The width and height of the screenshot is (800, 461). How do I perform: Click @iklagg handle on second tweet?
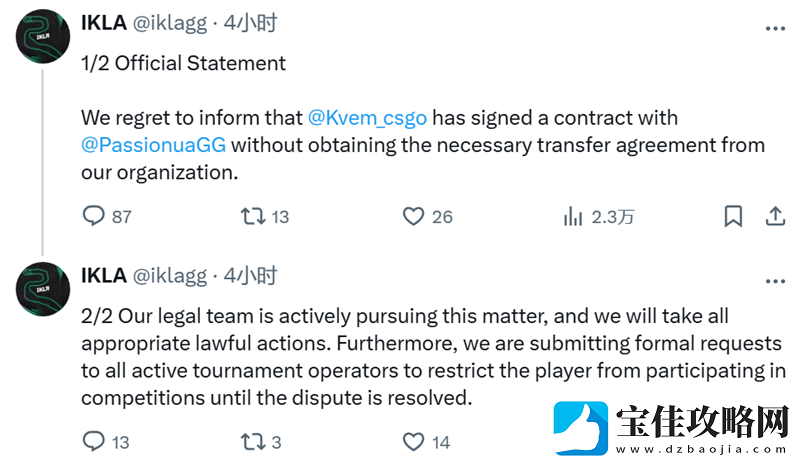(x=170, y=276)
